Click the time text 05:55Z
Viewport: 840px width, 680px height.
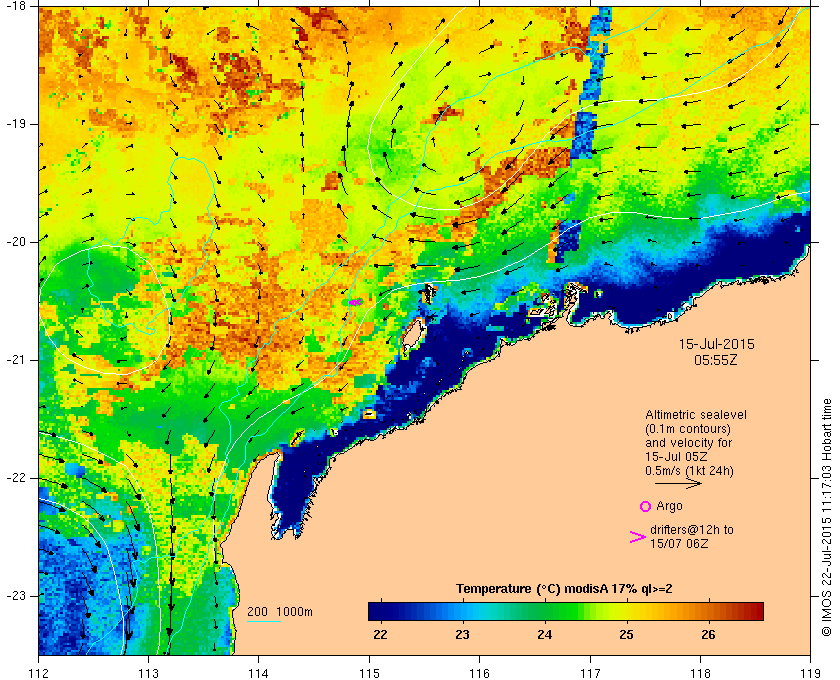pyautogui.click(x=716, y=360)
